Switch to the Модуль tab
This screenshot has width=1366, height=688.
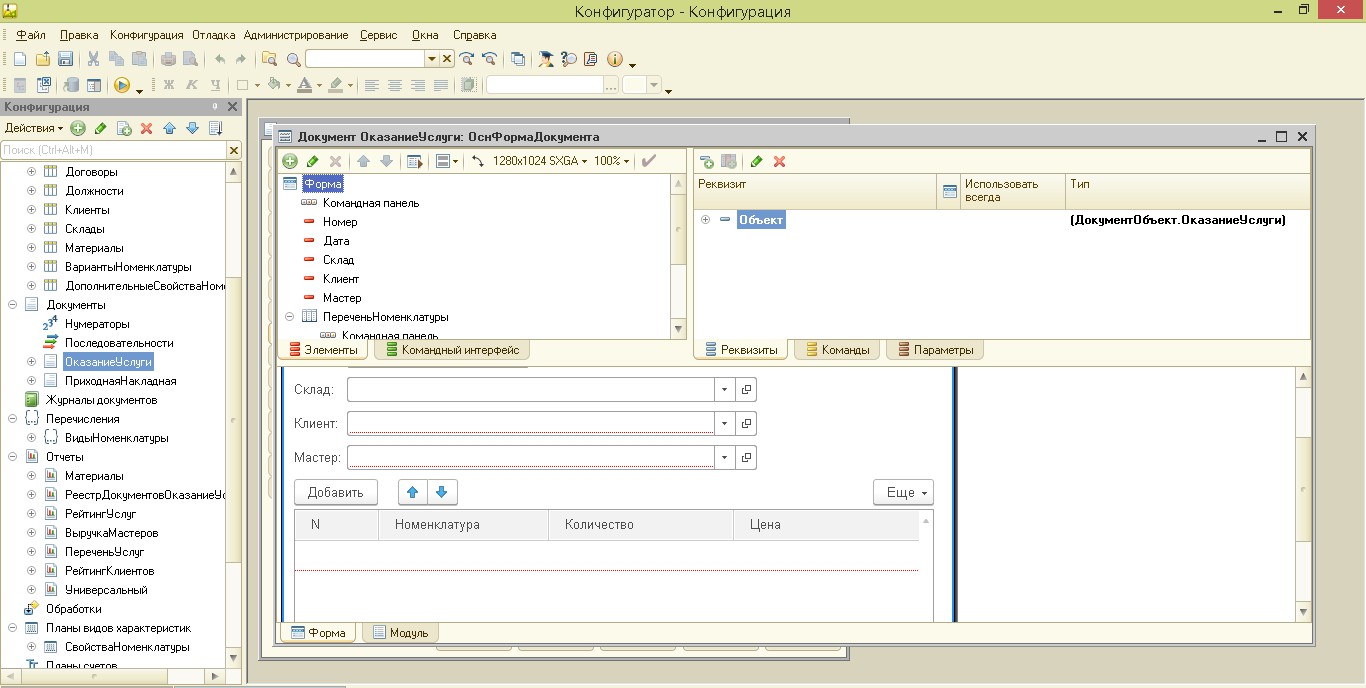(400, 633)
